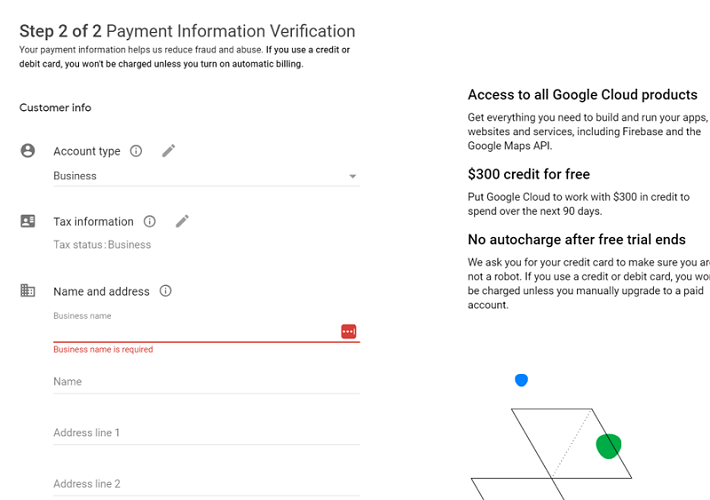Screen dimensions: 710x500
Task: Click the green shape in the illustration
Action: (608, 446)
